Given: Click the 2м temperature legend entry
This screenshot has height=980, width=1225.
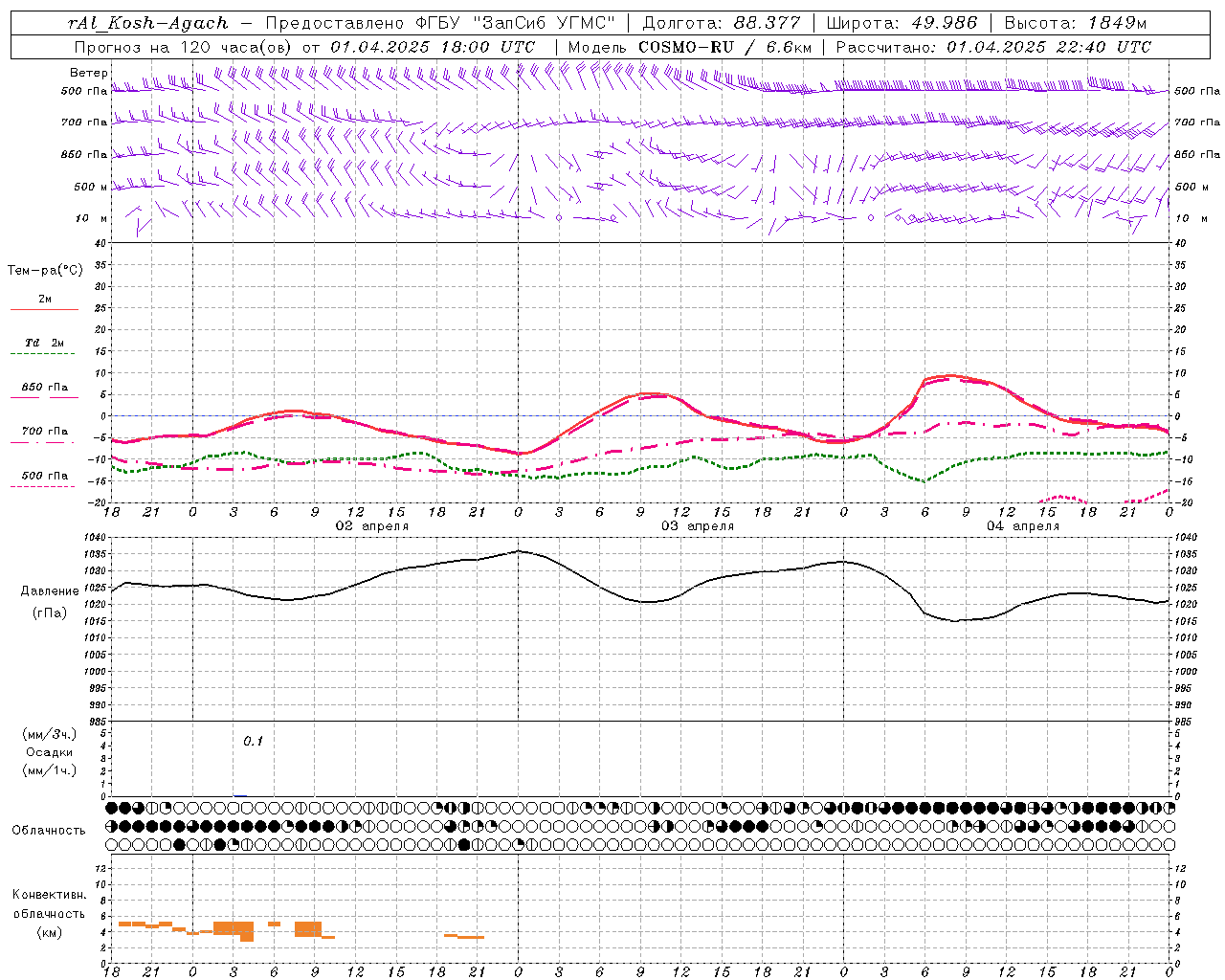Looking at the screenshot, I should (x=45, y=299).
